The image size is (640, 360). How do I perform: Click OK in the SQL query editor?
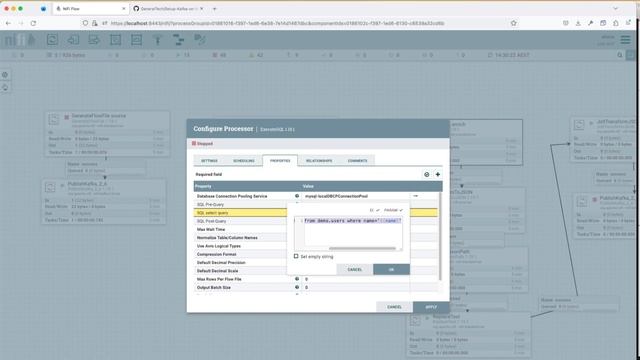click(391, 269)
